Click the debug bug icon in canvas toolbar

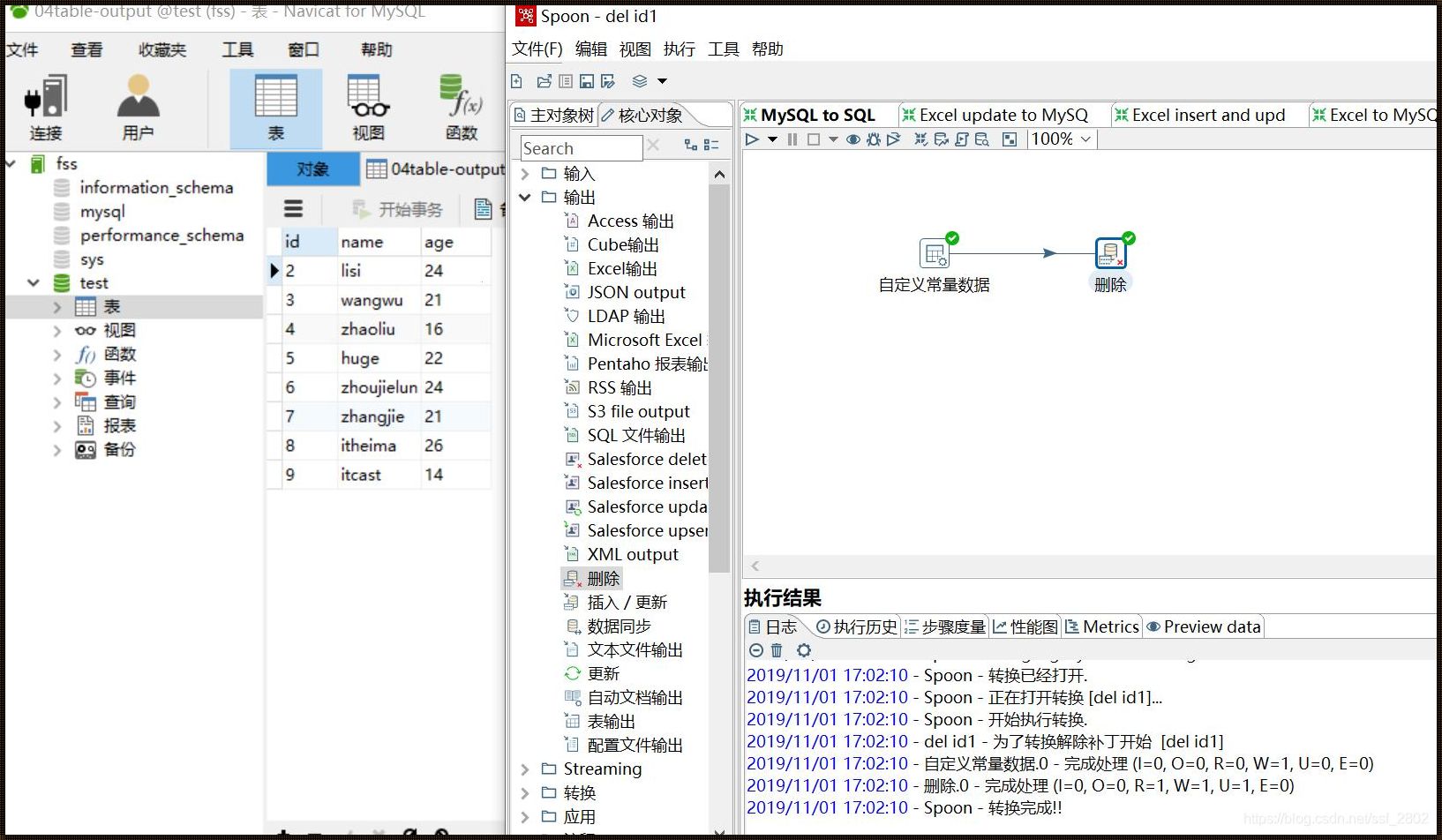[874, 139]
